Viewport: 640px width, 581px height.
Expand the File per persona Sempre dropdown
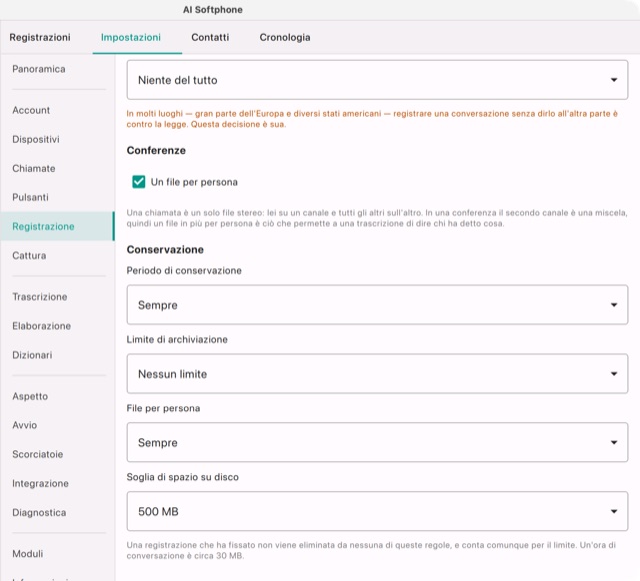pyautogui.click(x=377, y=442)
